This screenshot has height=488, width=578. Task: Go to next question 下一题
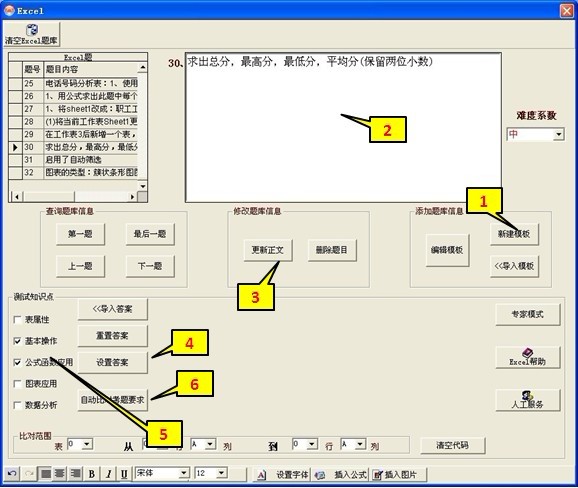click(x=150, y=266)
